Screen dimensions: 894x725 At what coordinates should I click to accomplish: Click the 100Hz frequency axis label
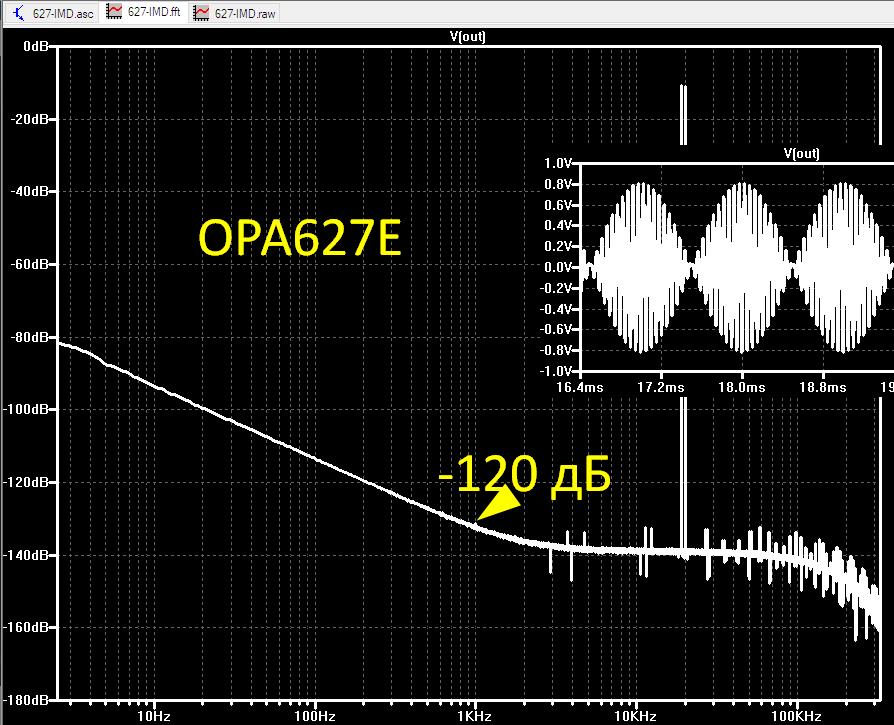315,716
